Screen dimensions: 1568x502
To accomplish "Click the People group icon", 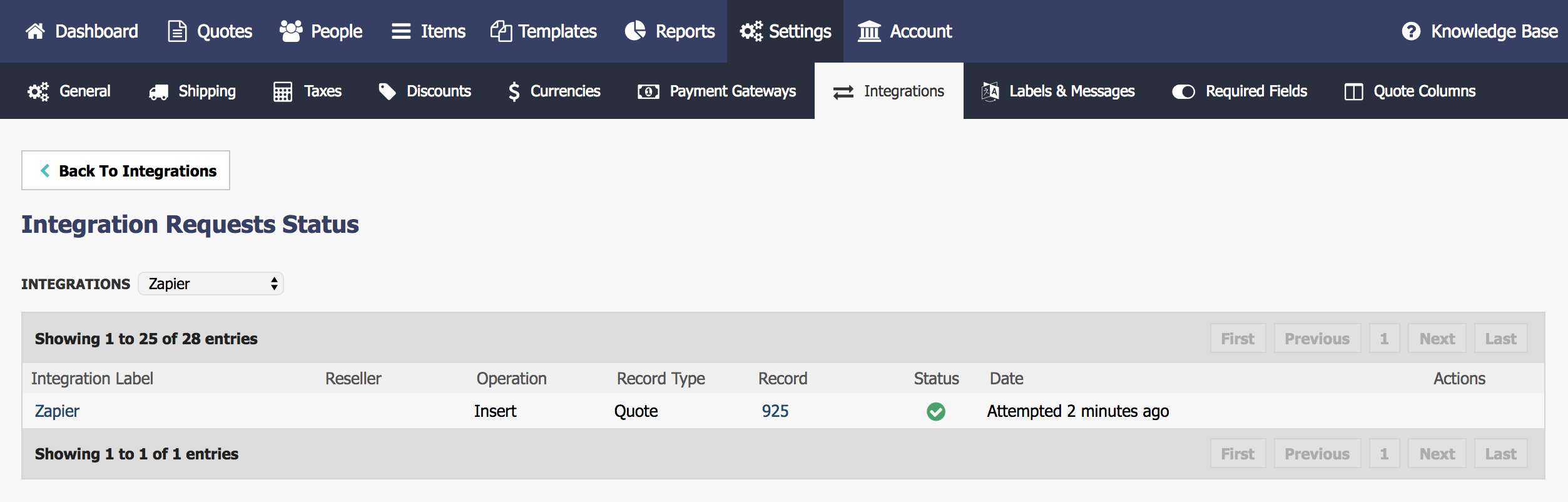I will tap(291, 31).
